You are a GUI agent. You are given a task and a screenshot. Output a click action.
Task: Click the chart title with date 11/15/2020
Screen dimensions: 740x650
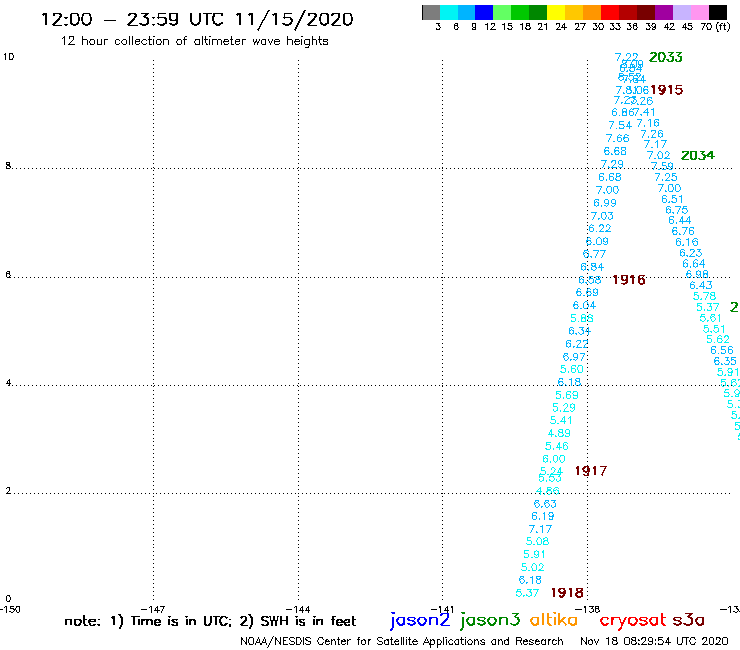tap(197, 19)
